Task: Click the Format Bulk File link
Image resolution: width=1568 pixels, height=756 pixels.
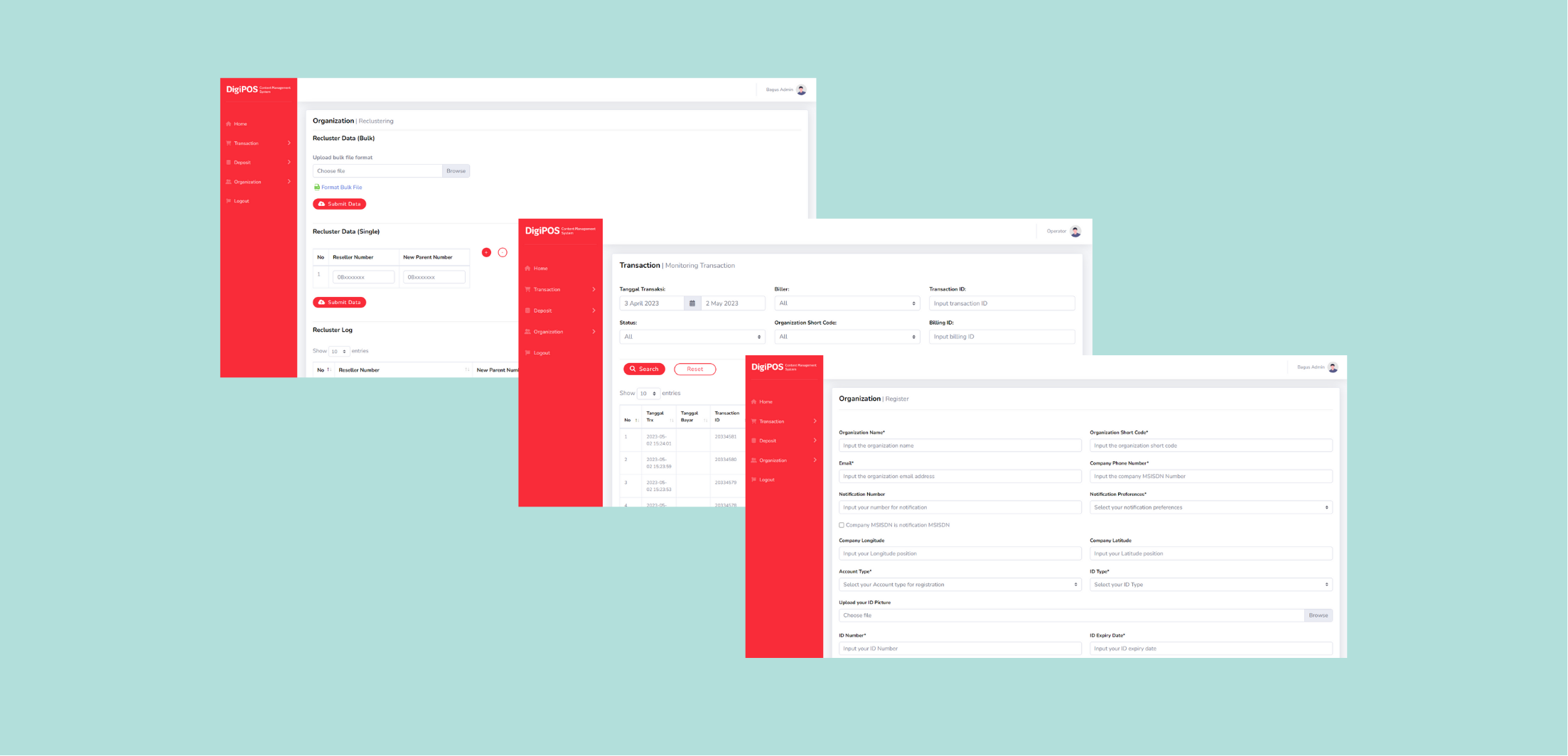Action: point(342,188)
